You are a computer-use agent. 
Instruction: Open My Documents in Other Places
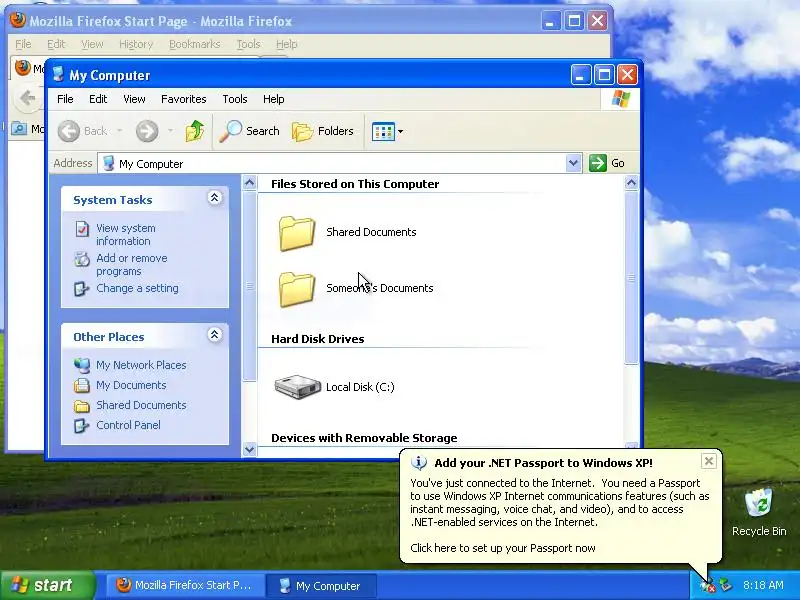tap(131, 385)
